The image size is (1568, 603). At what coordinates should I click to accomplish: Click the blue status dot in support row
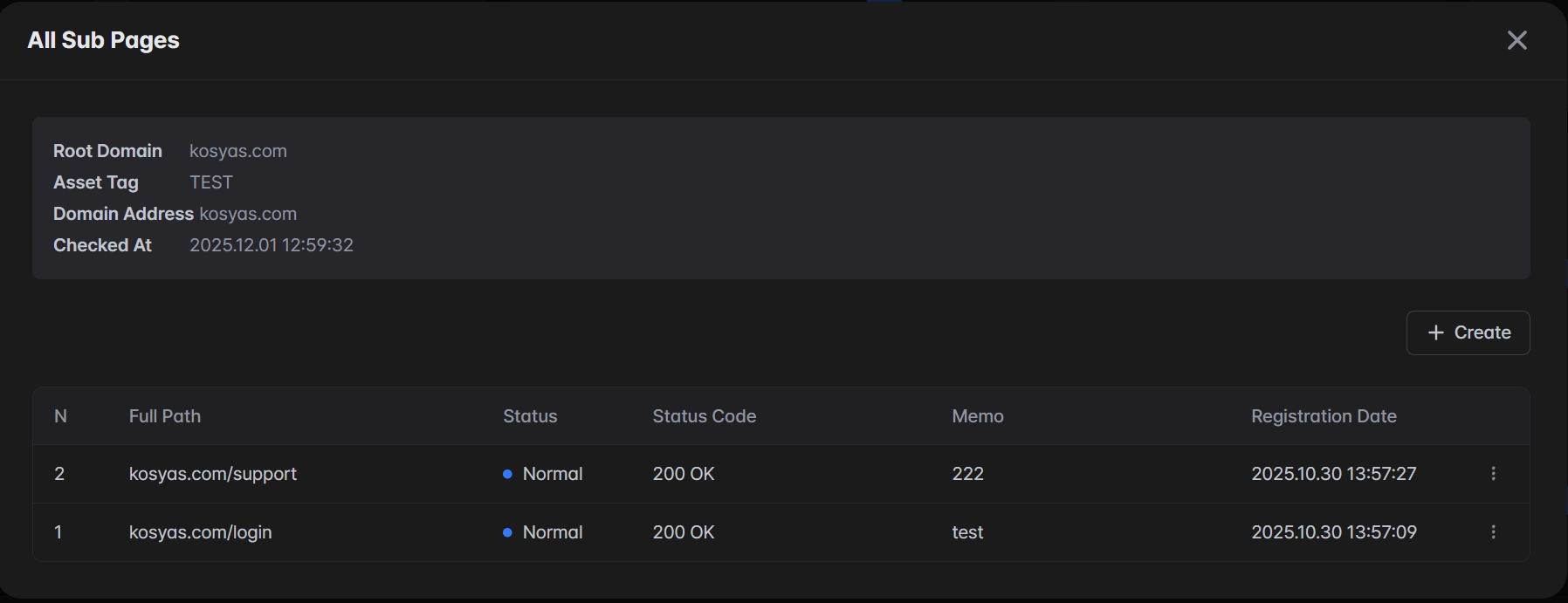[x=507, y=474]
